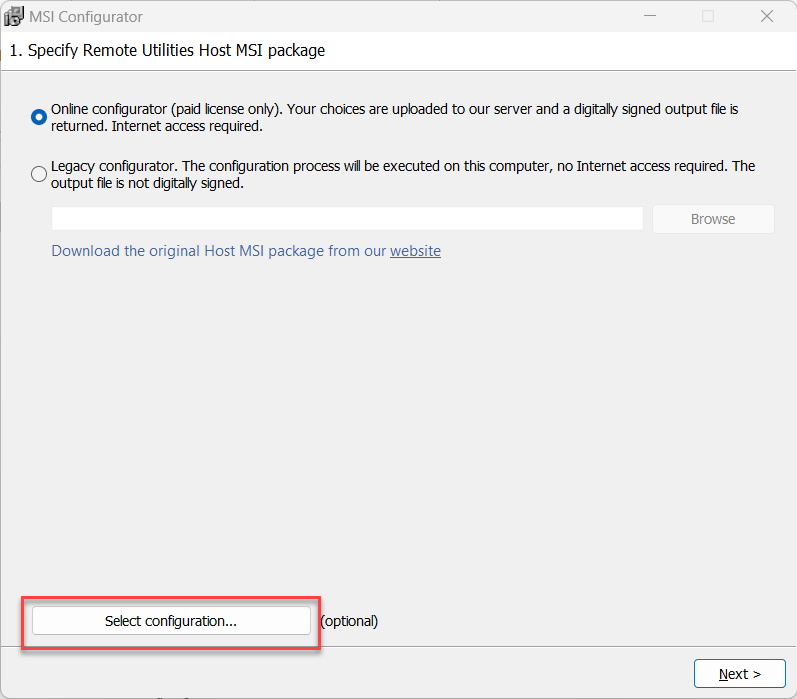Screen dimensions: 797x699
Task: Minimize the MSI Configurator window
Action: click(x=649, y=16)
